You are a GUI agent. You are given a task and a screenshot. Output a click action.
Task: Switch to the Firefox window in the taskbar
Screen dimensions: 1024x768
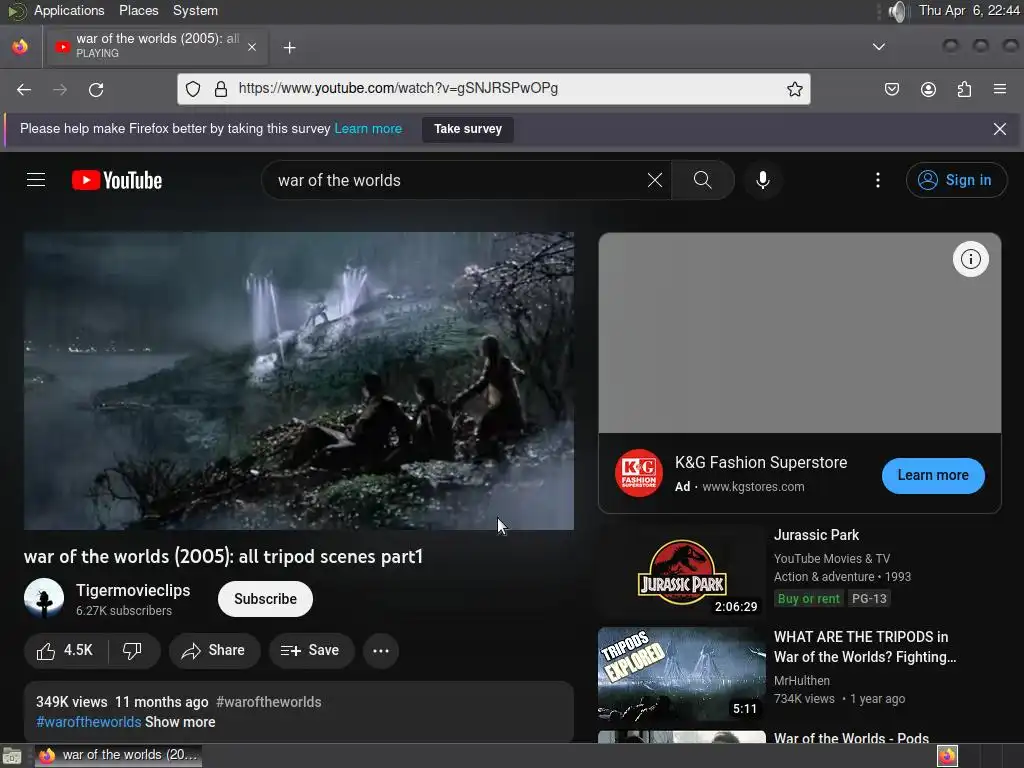click(118, 756)
